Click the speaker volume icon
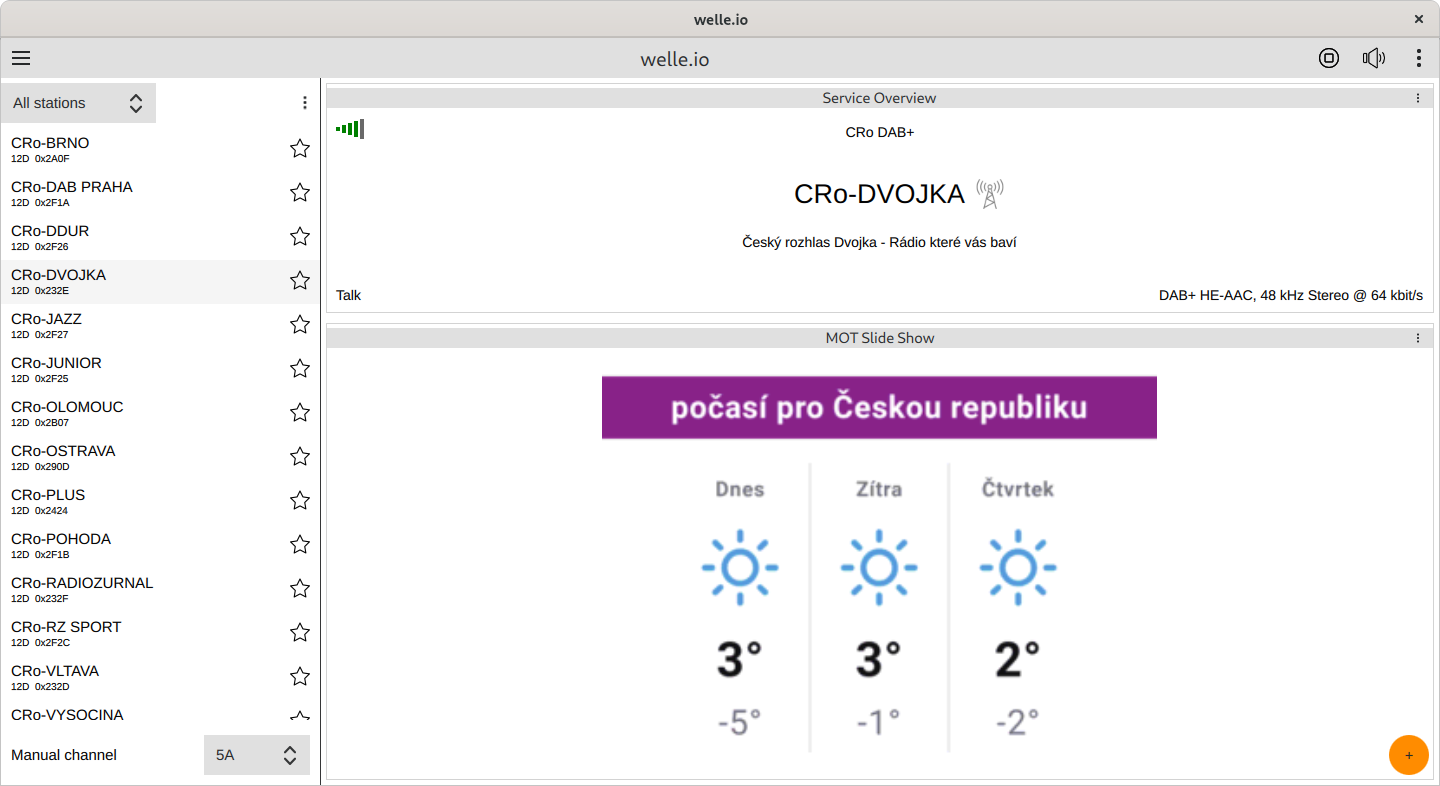The height and width of the screenshot is (786, 1440). [1374, 58]
